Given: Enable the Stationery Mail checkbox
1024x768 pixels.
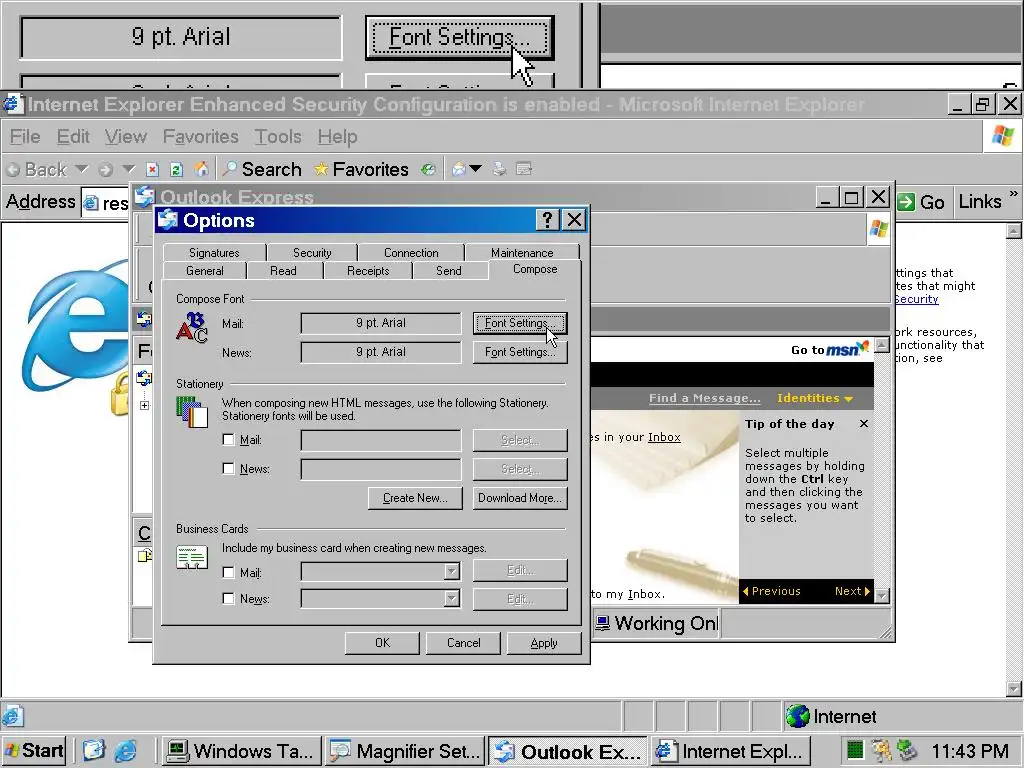Looking at the screenshot, I should (229, 440).
